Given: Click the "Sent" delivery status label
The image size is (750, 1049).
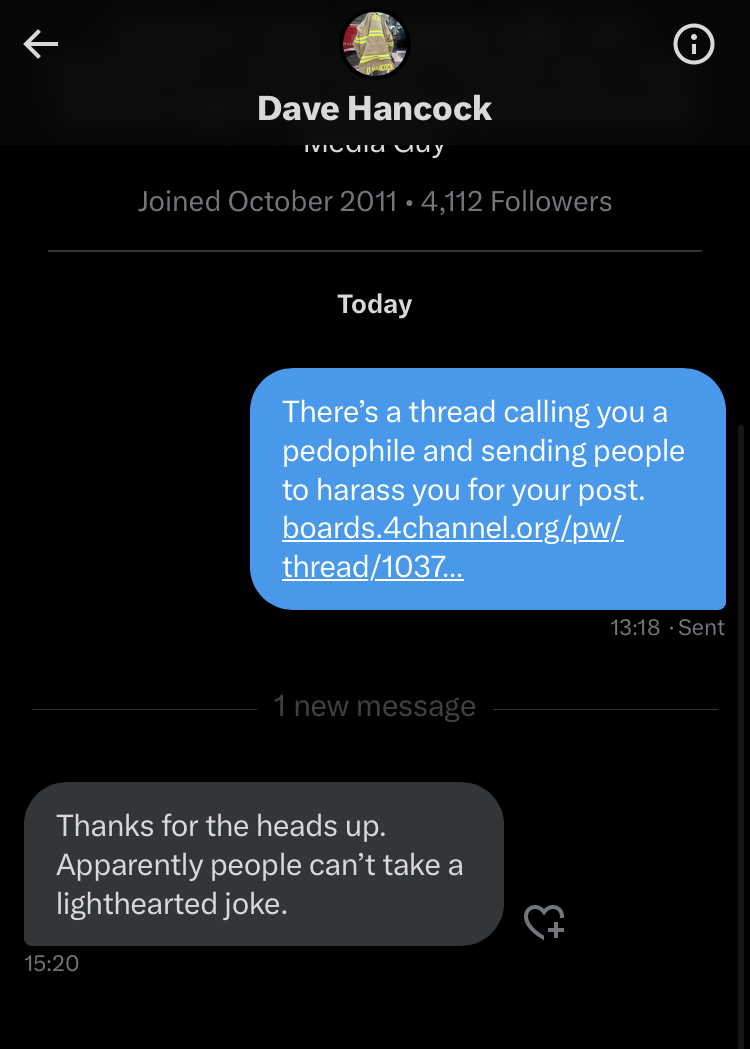Looking at the screenshot, I should coord(701,628).
